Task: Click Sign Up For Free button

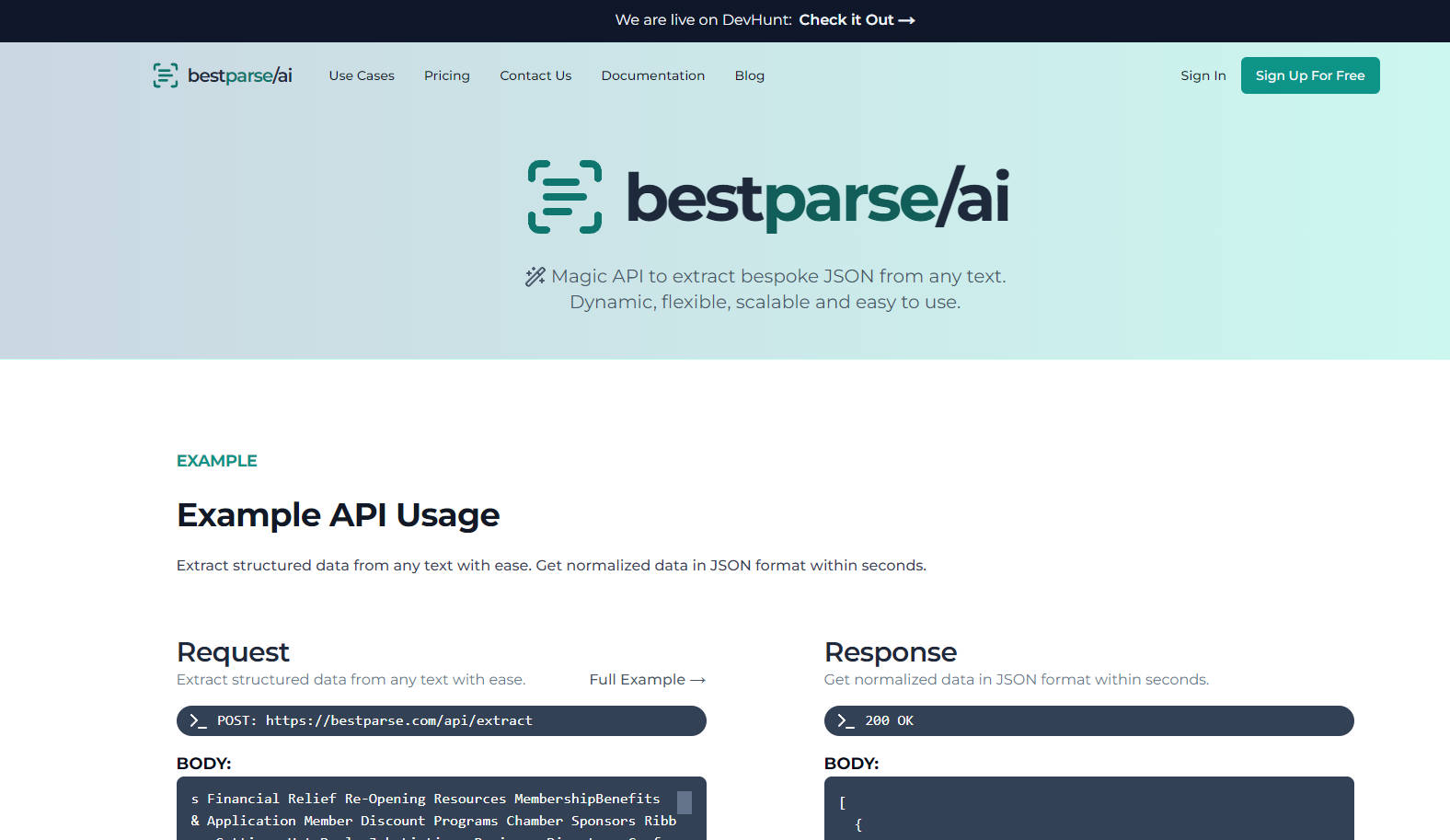Action: (x=1310, y=75)
